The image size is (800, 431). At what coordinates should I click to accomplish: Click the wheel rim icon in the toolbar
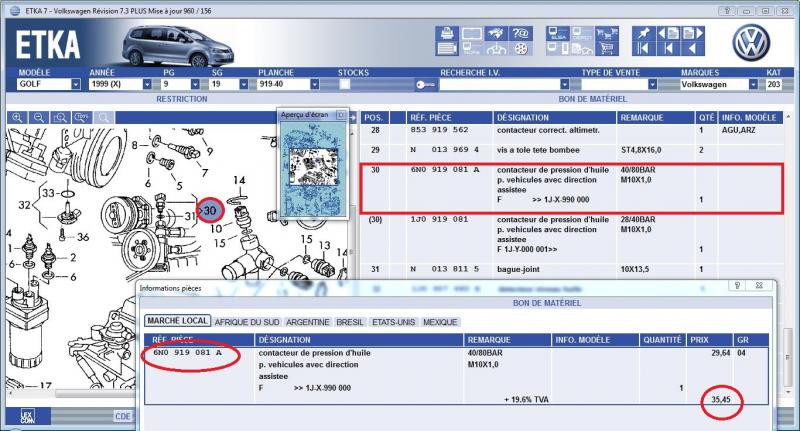[x=520, y=48]
